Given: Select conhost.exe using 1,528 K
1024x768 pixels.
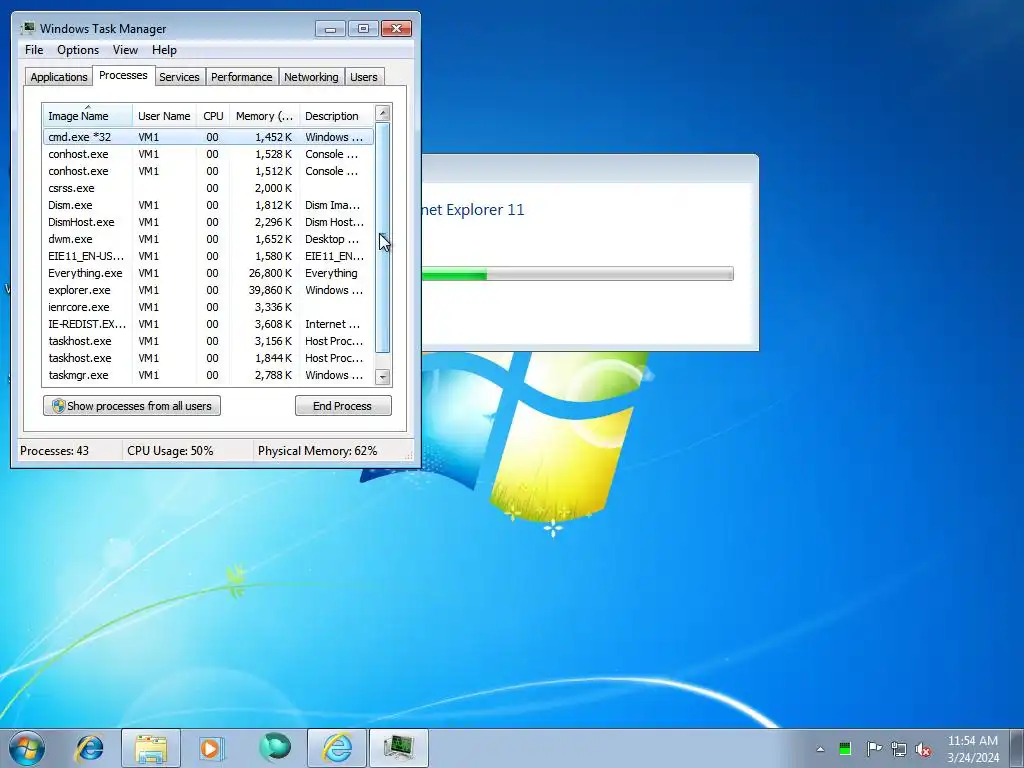Looking at the screenshot, I should tap(208, 154).
